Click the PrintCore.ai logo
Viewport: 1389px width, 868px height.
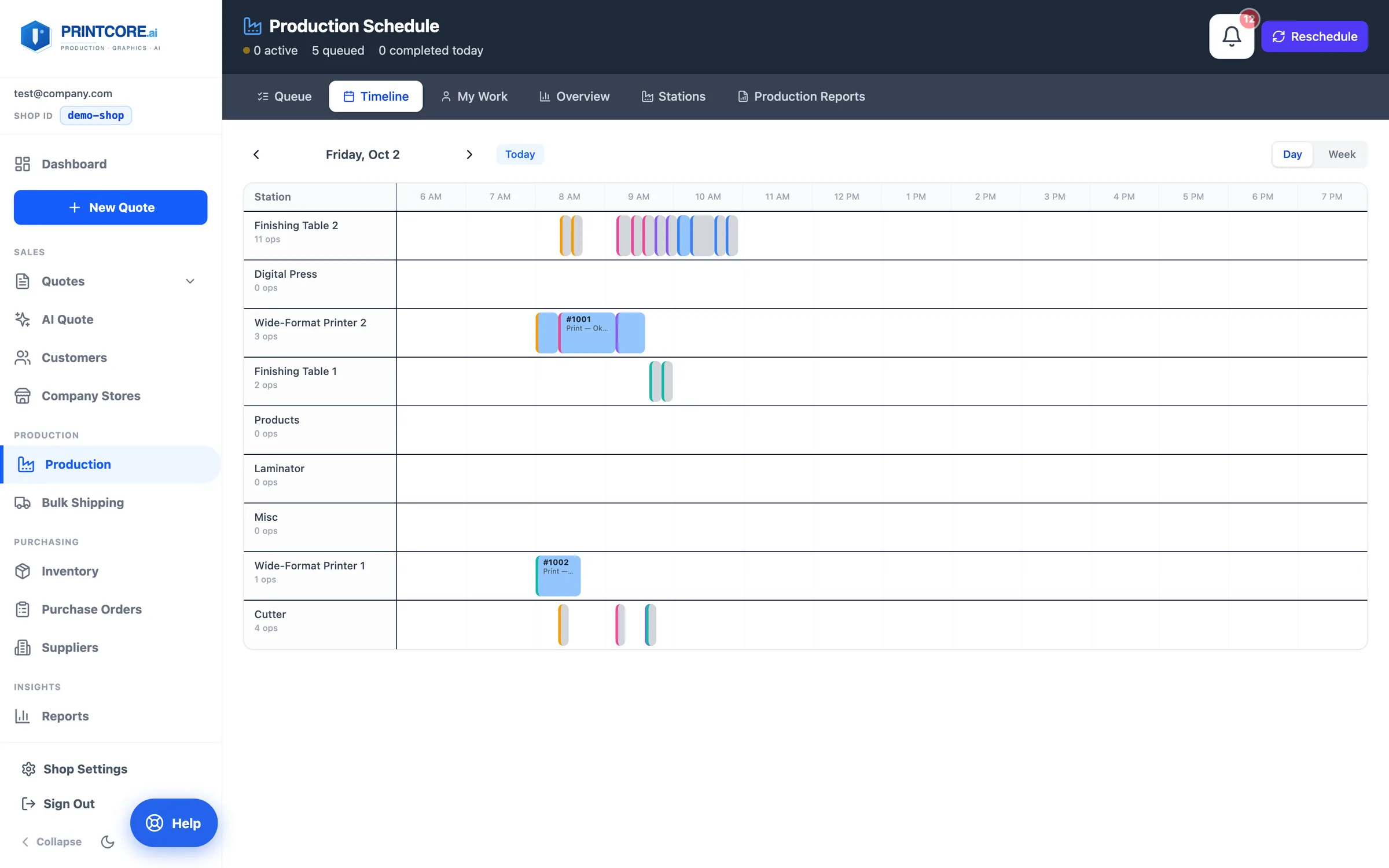[x=90, y=37]
